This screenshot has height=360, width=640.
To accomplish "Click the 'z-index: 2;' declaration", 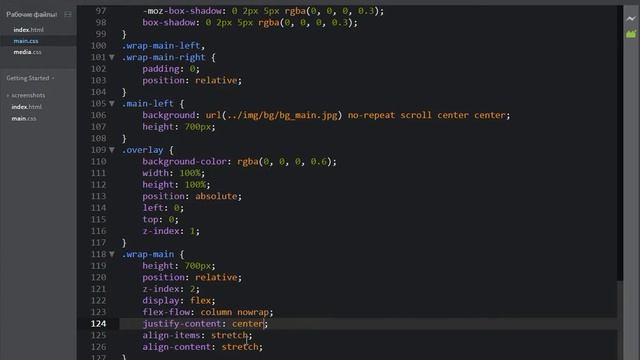I will click(171, 289).
